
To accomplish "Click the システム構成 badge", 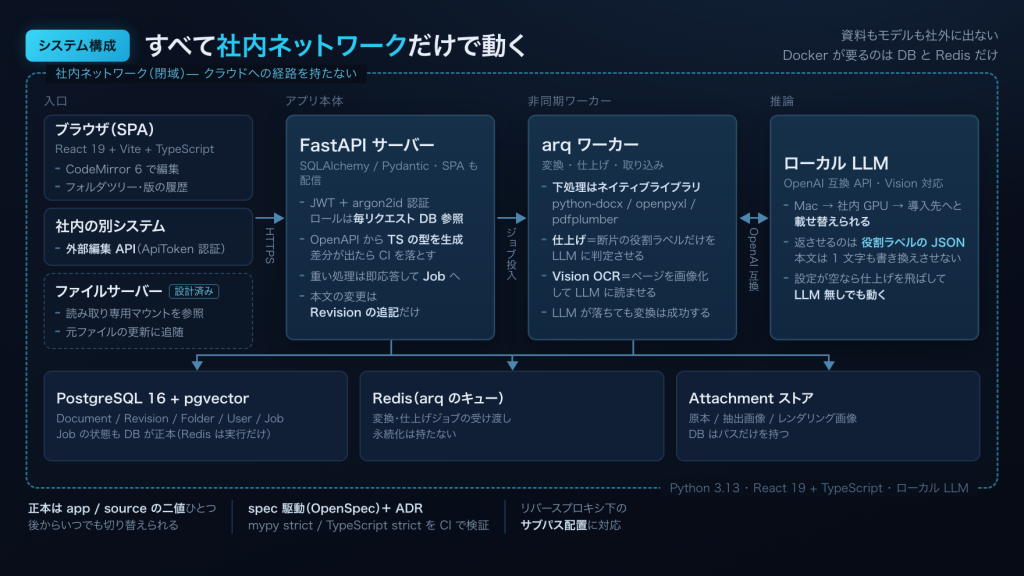I will (78, 46).
